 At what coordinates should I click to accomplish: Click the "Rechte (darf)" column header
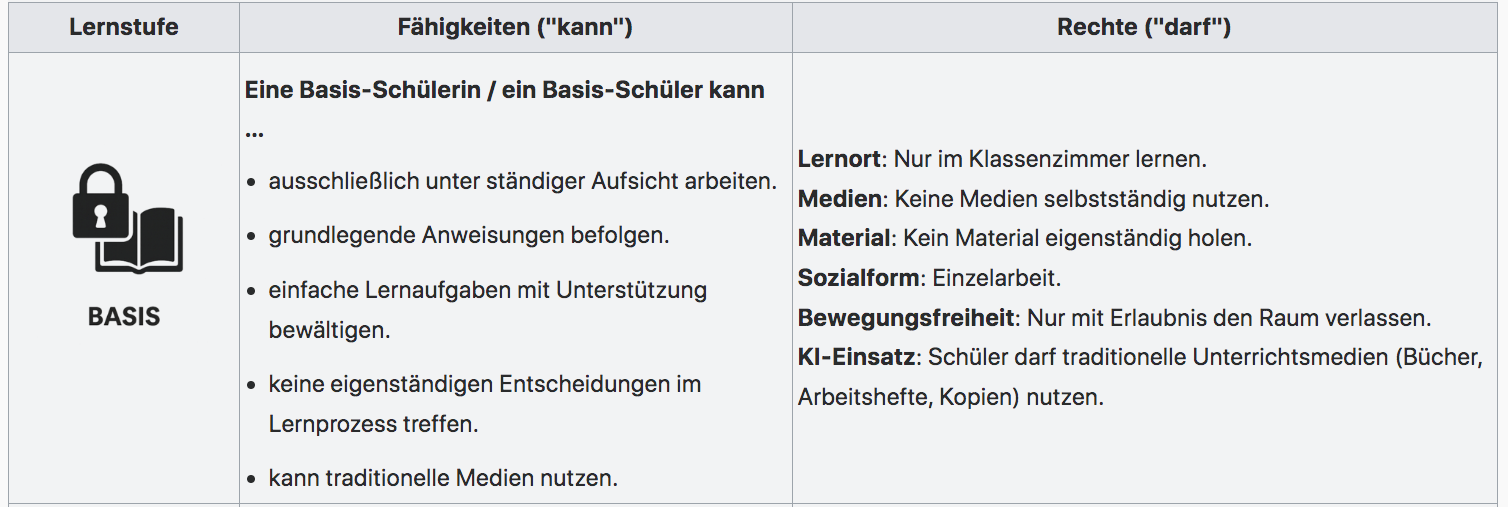(1143, 27)
